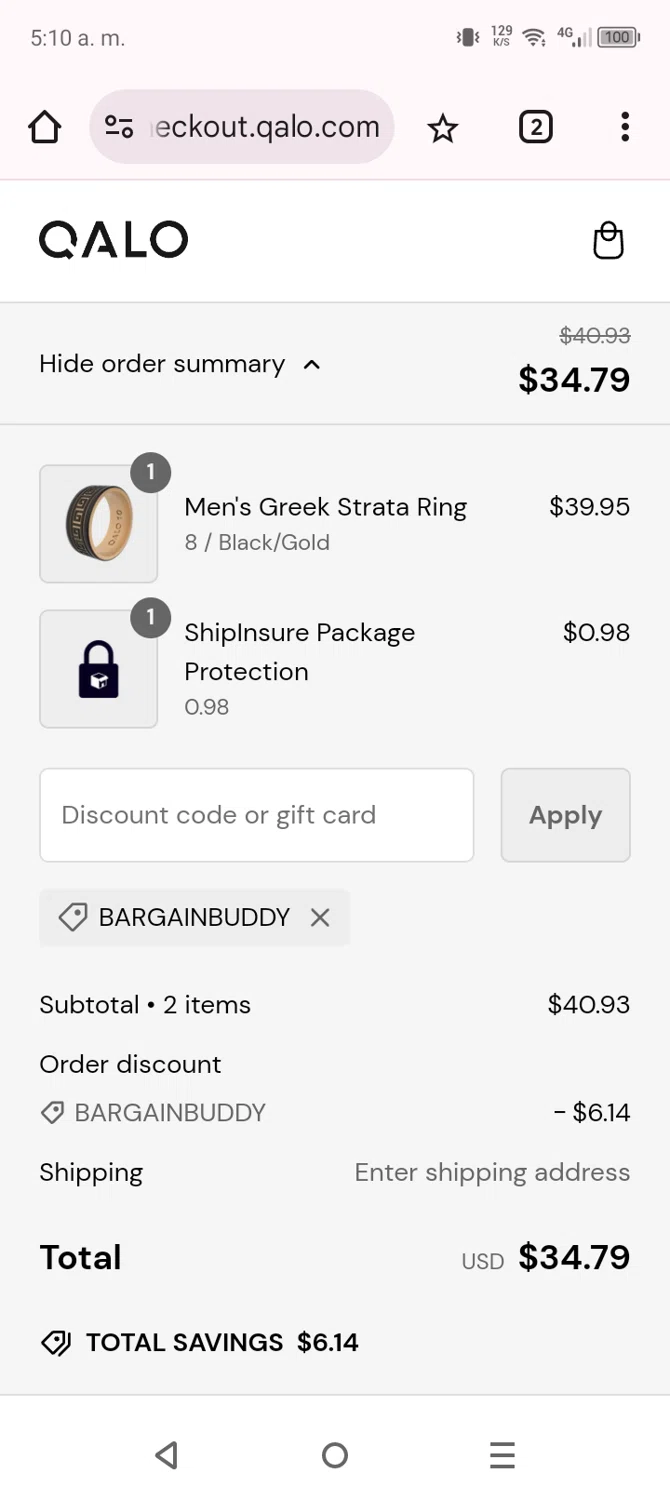Open the browser three-dot menu
The image size is (670, 1500).
click(625, 127)
